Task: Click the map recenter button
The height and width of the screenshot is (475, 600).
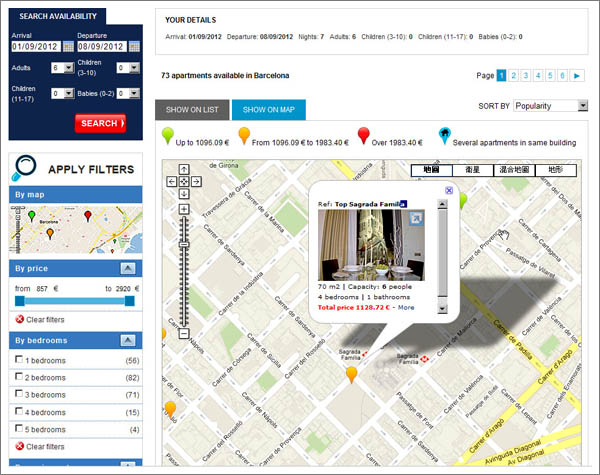Action: click(184, 182)
